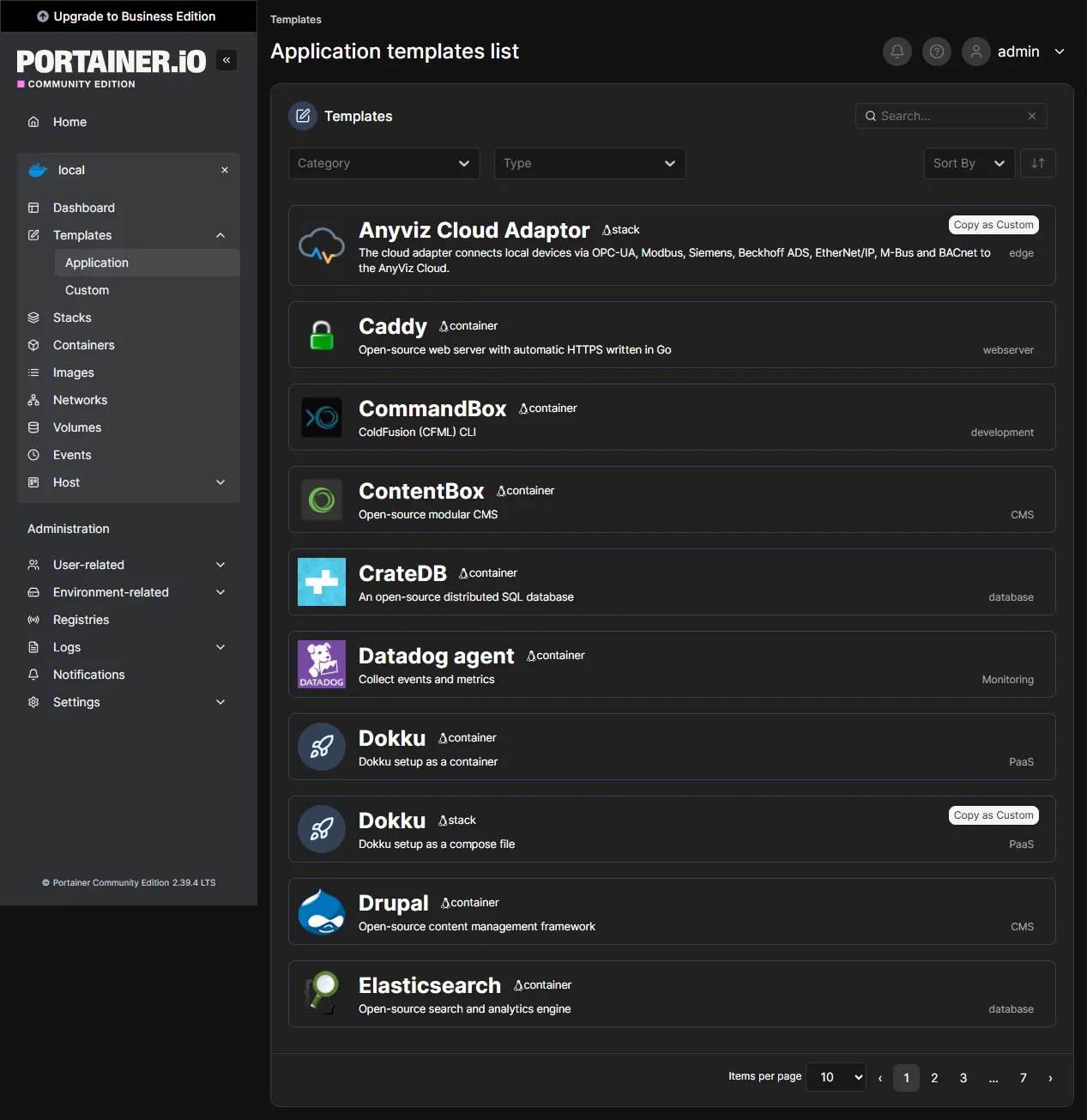Open the Items per page selector
The height and width of the screenshot is (1120, 1087).
coord(836,1077)
